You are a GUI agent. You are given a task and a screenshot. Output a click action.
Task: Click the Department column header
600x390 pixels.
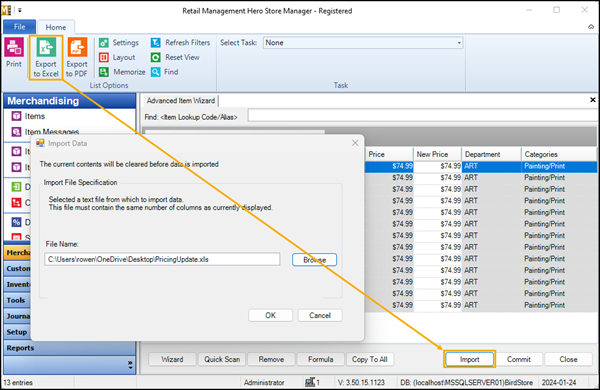491,154
